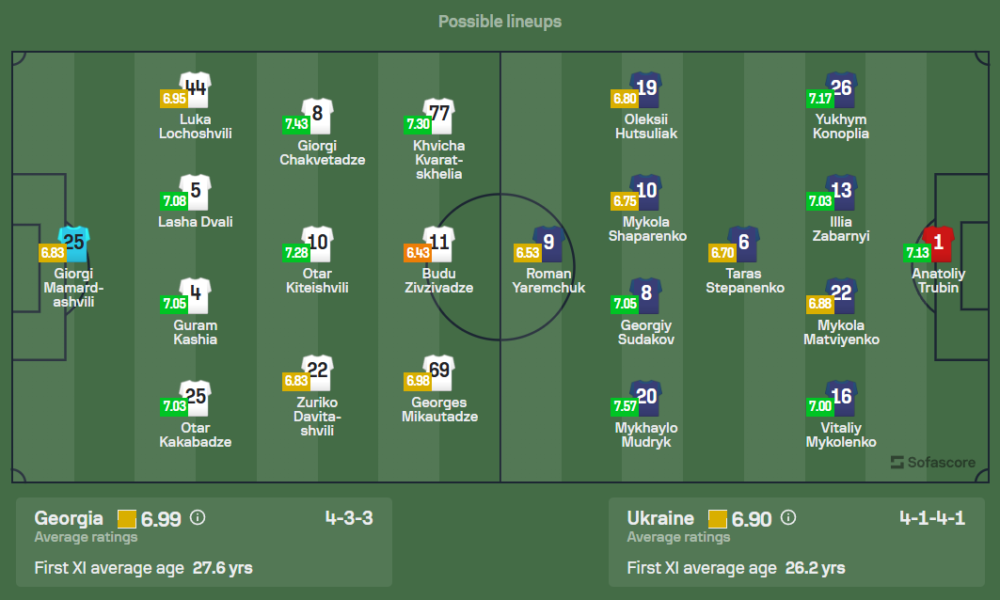Click info icon next to Georgia's 6.99 rating
The image size is (1000, 600).
tap(197, 518)
